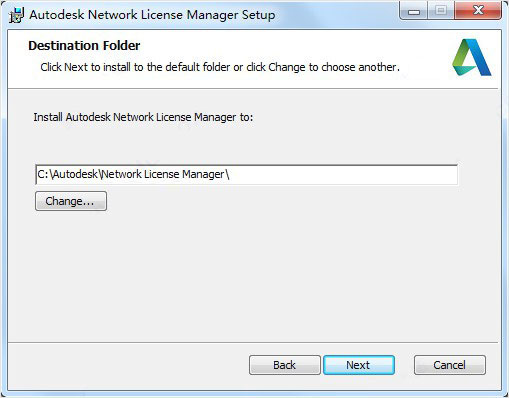509x398 pixels.
Task: Close the setup window with the red X
Action: tap(478, 11)
